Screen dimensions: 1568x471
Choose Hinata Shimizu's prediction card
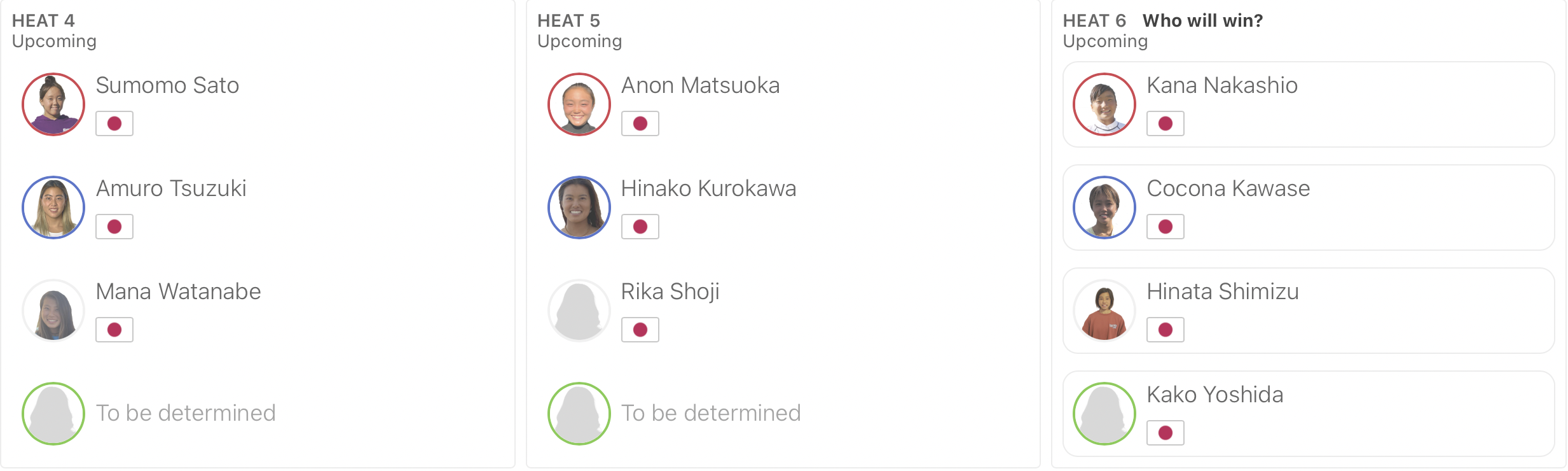click(1309, 311)
